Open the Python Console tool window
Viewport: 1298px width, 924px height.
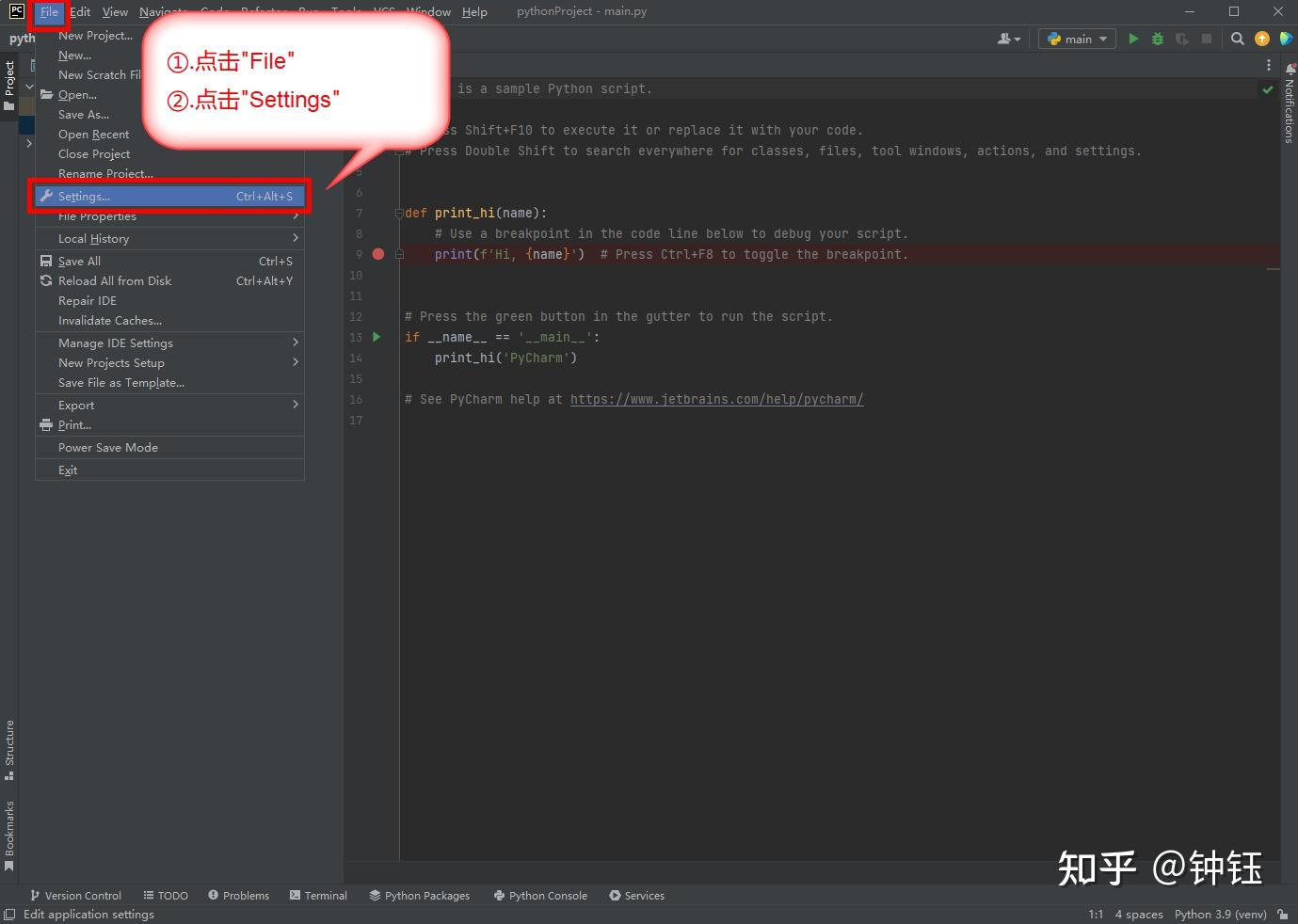tap(540, 895)
